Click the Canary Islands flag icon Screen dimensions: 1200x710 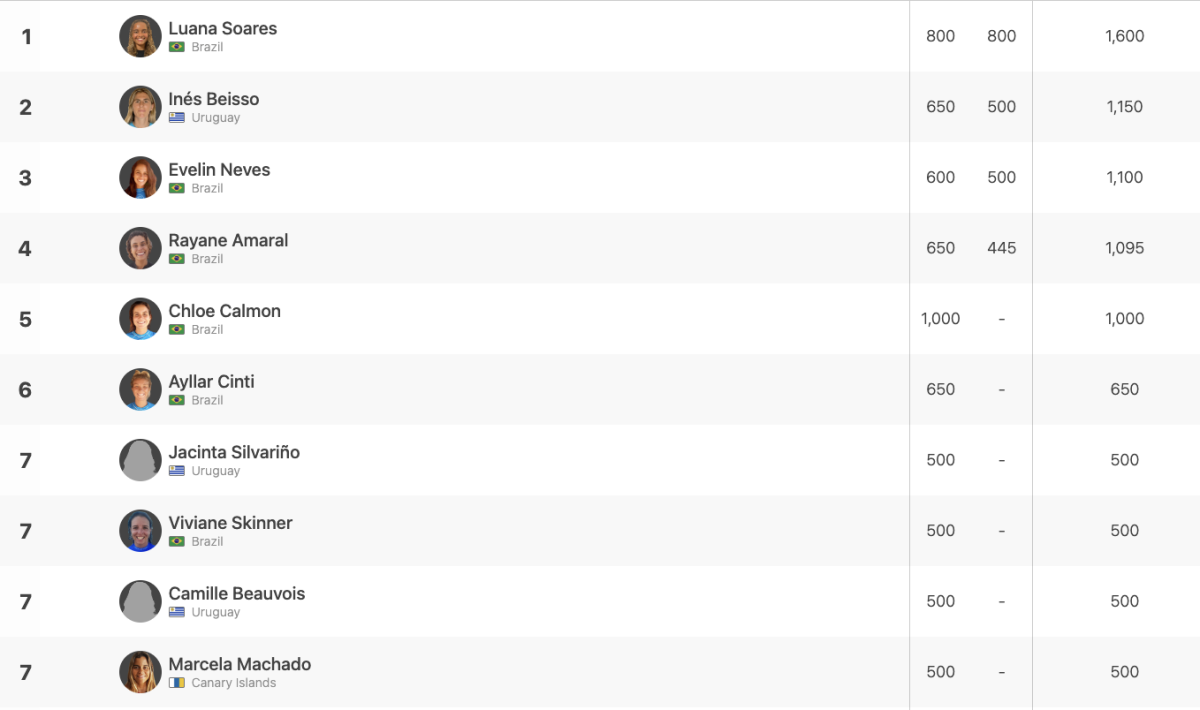177,683
